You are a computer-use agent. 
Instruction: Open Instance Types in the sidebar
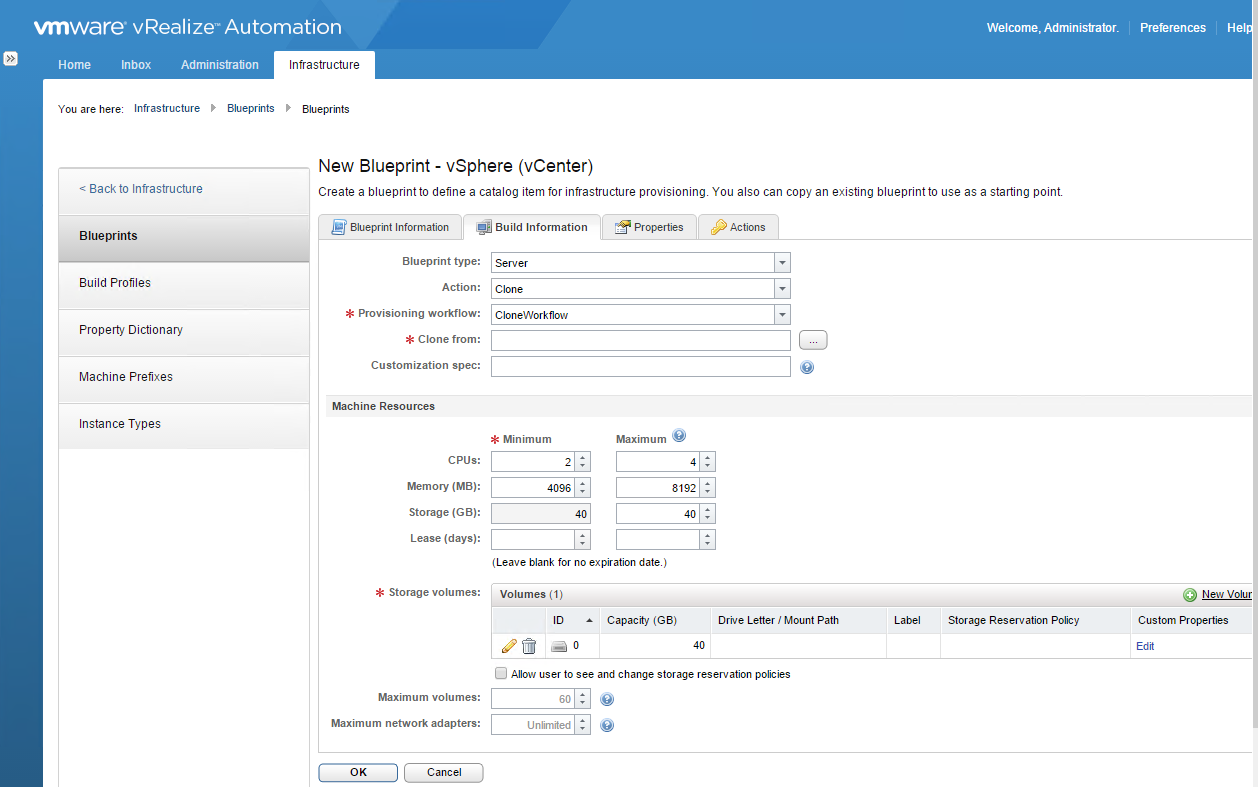coord(184,424)
